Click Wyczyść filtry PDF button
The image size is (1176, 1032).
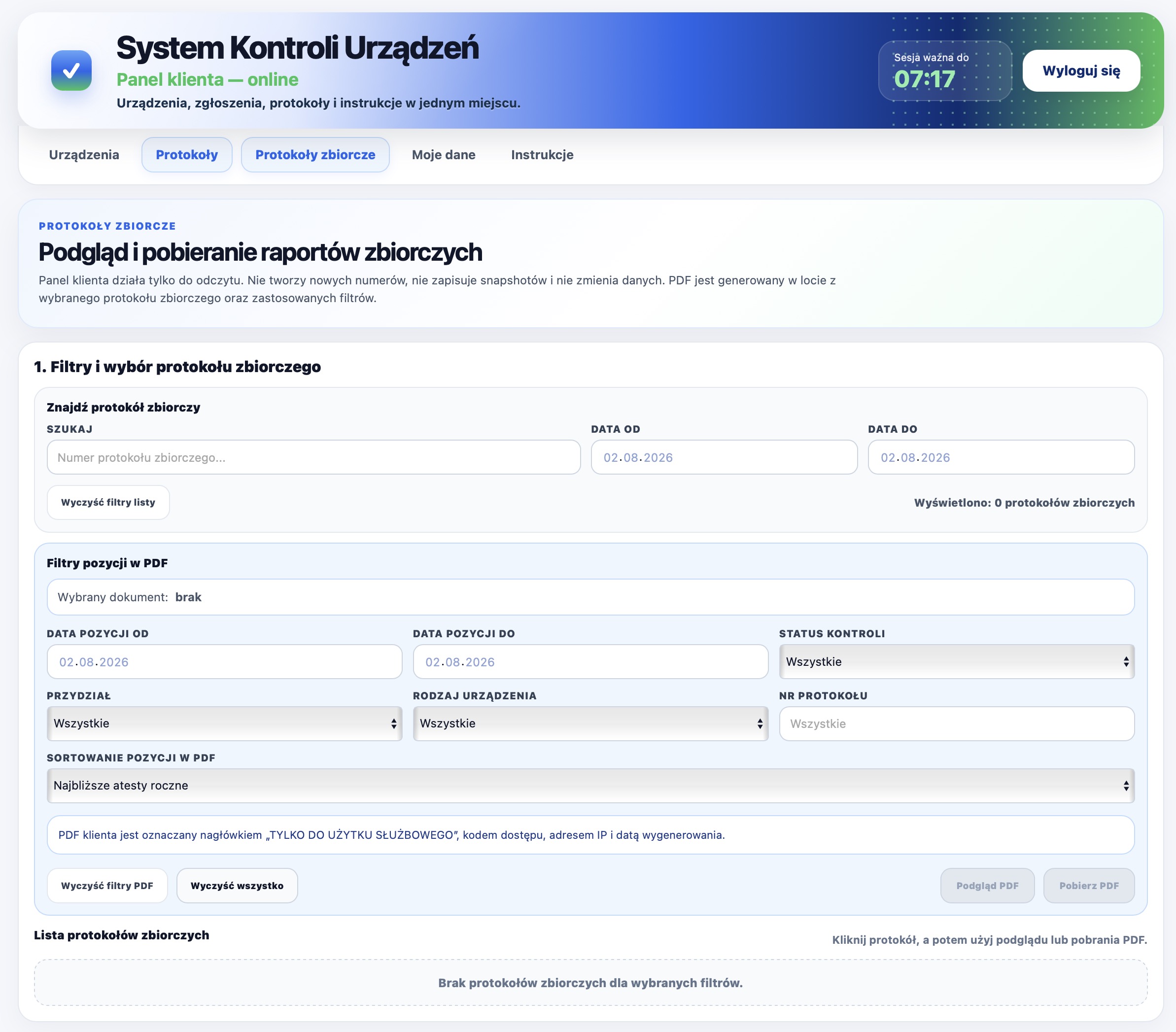(x=107, y=885)
